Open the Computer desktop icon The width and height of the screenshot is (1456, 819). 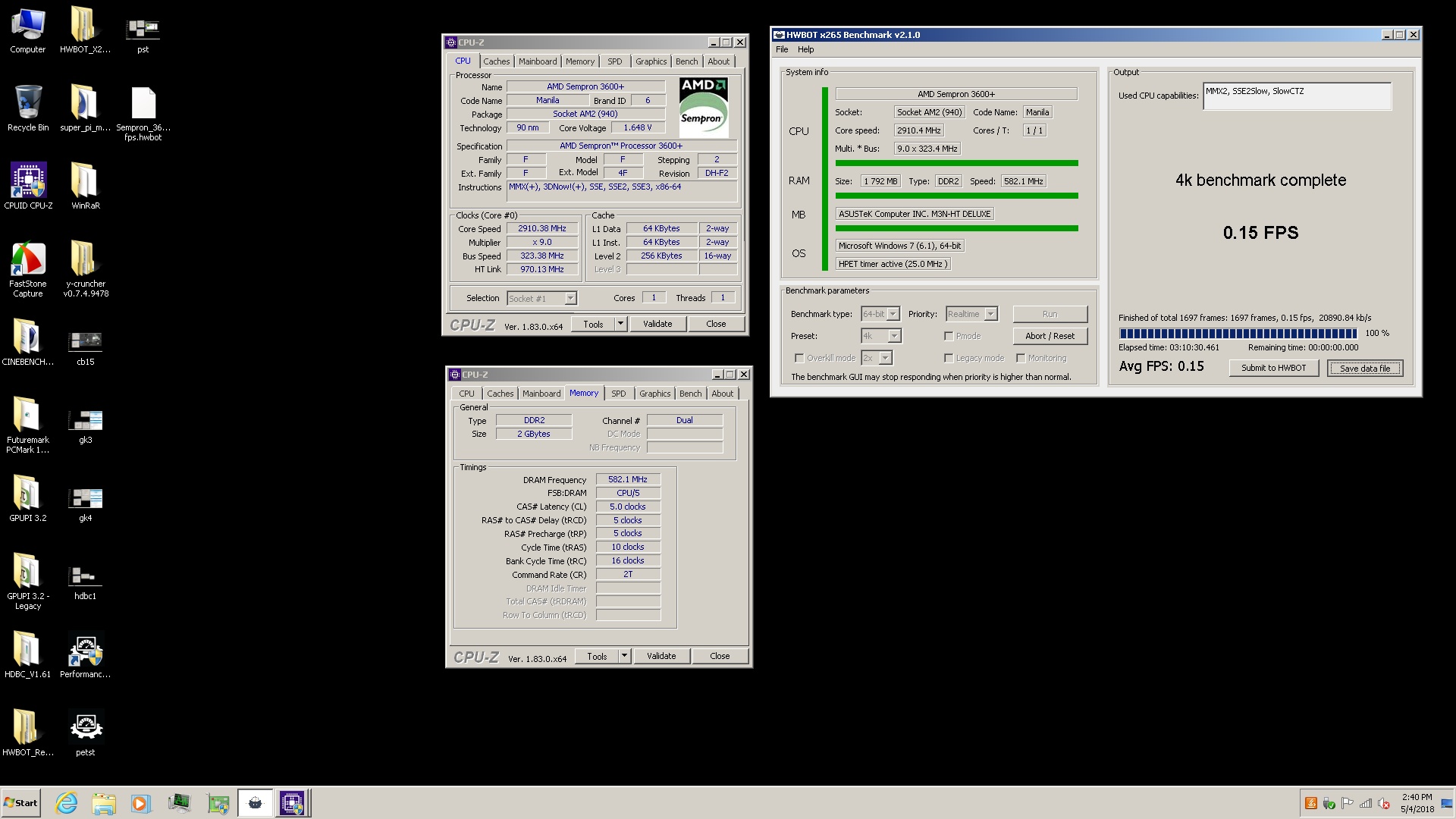click(x=28, y=30)
